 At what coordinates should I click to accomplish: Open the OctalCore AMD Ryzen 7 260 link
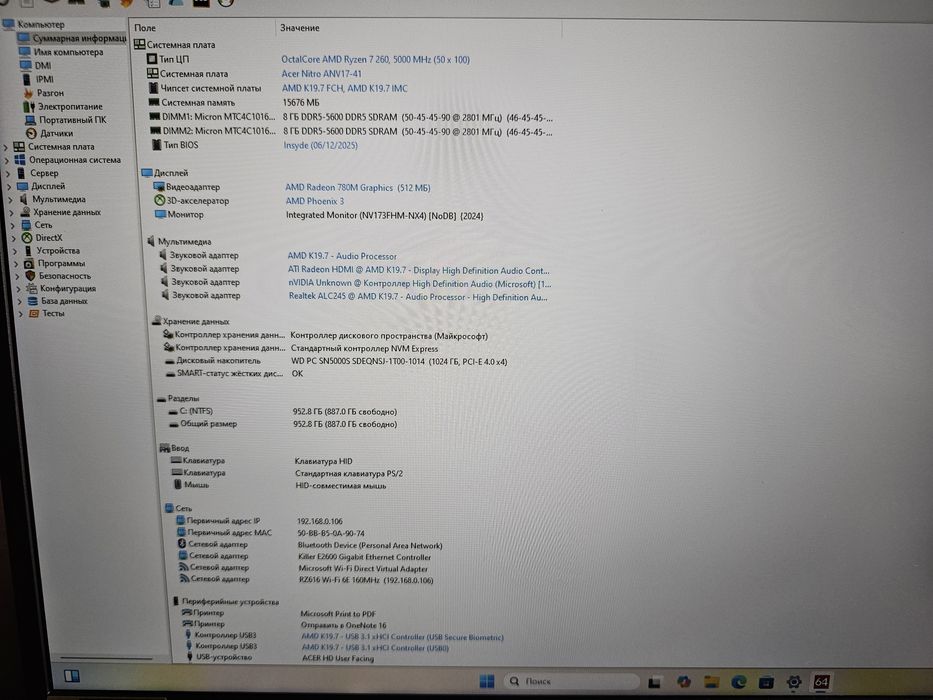pyautogui.click(x=375, y=60)
